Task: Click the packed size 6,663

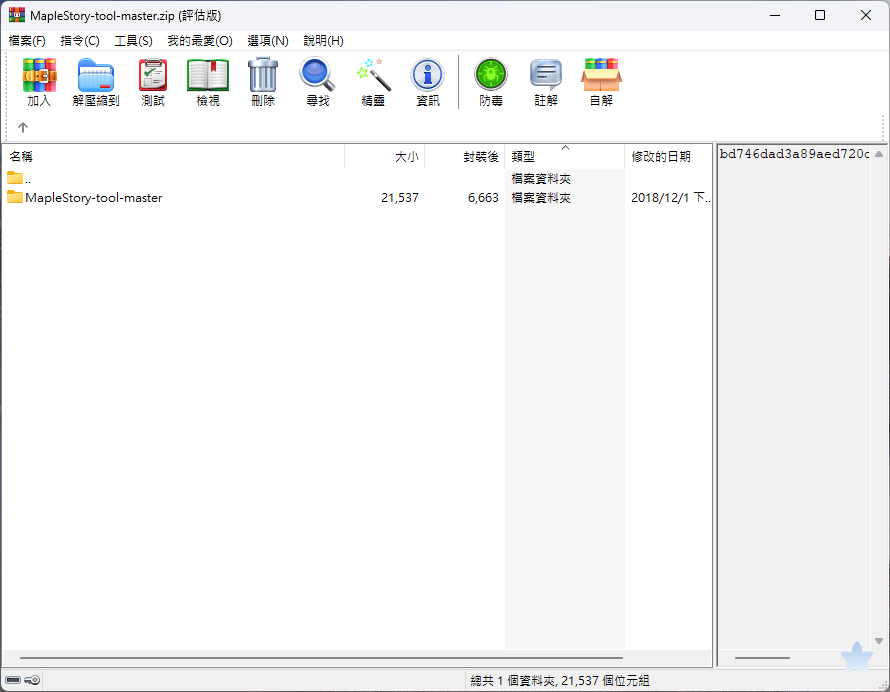Action: tap(483, 198)
